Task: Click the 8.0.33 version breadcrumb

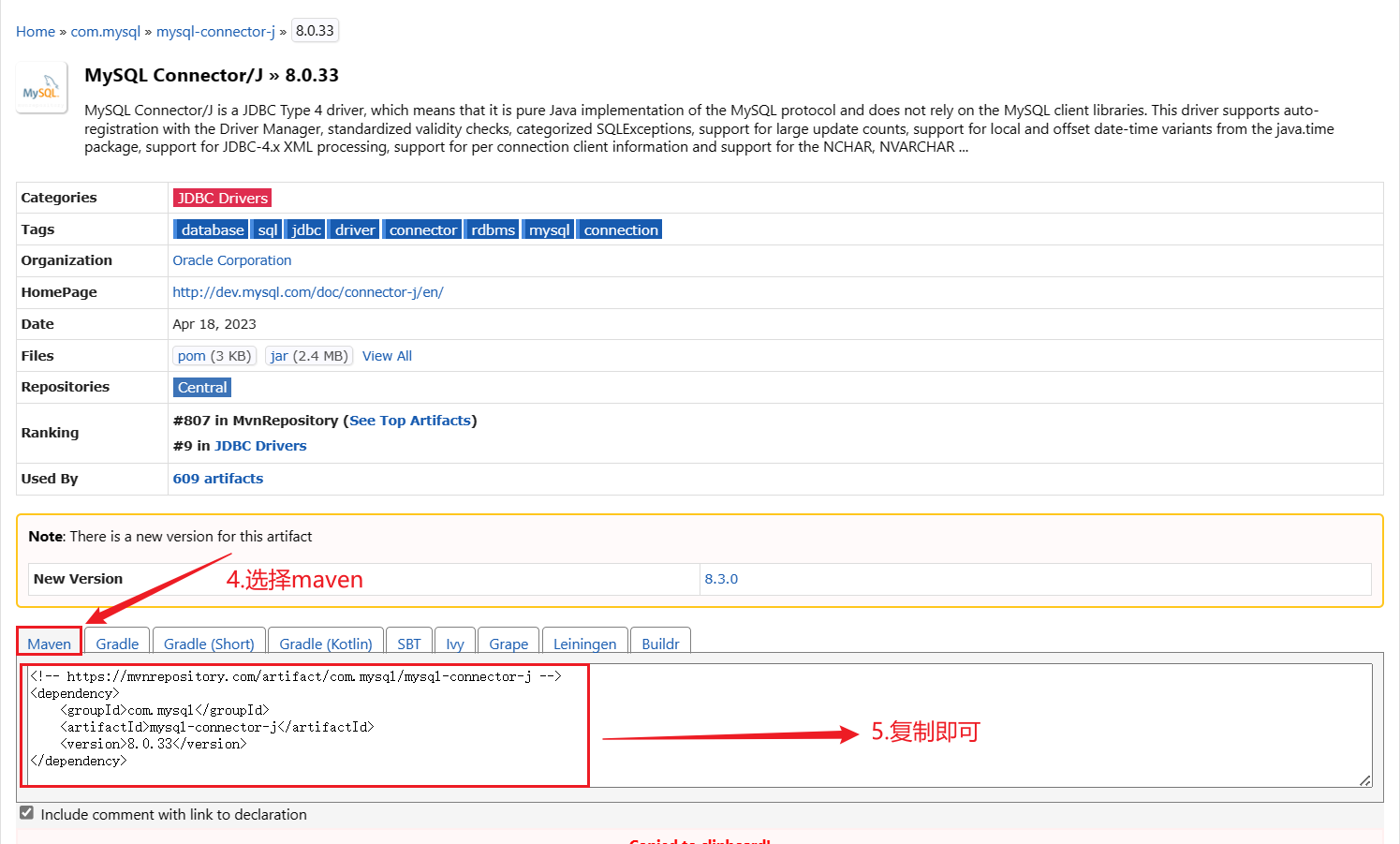Action: coord(315,31)
